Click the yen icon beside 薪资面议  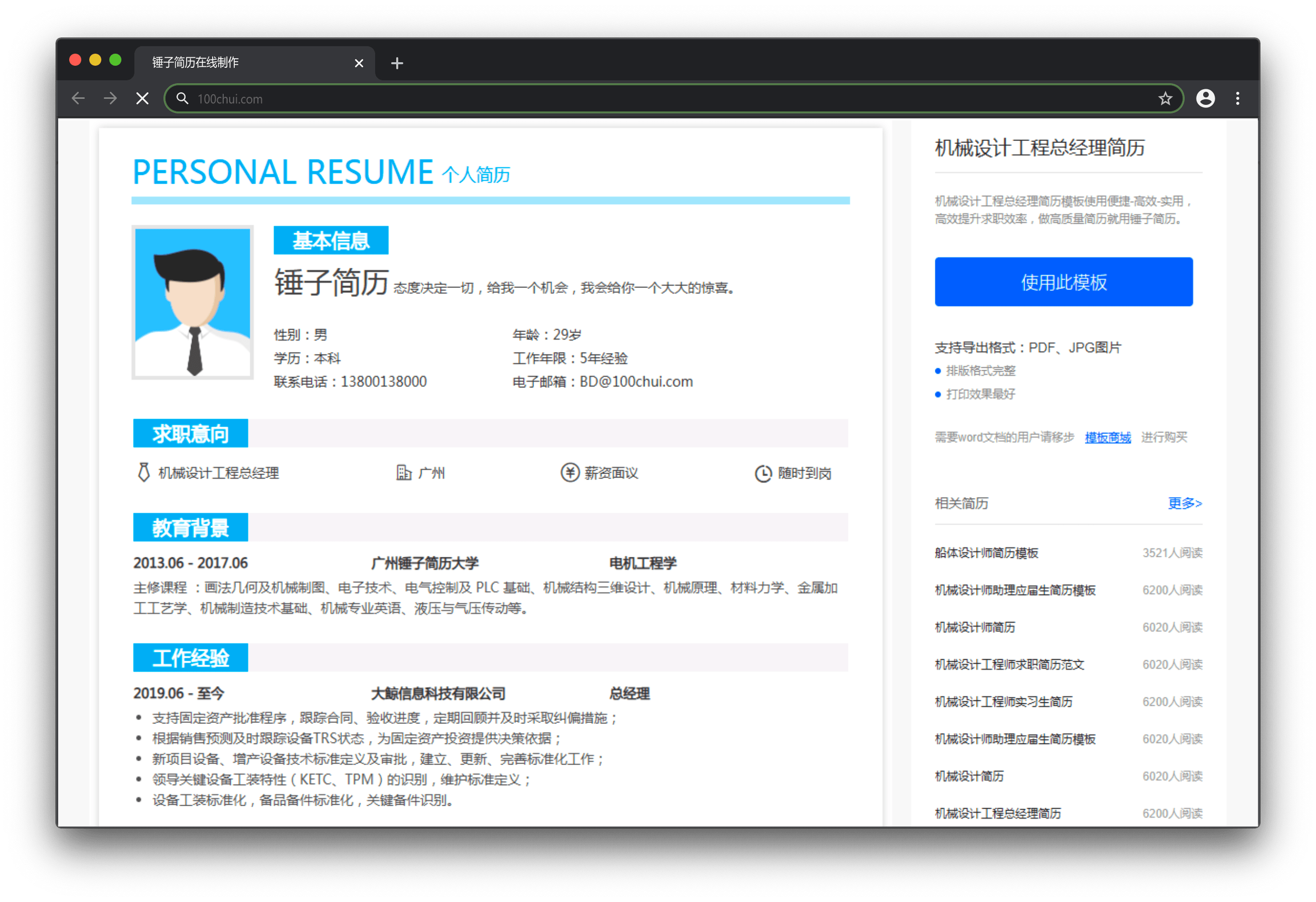point(570,473)
